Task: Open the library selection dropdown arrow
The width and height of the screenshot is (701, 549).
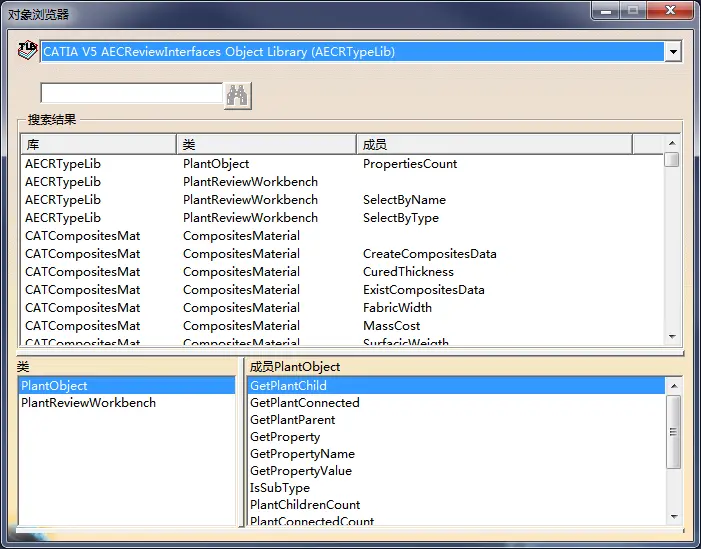Action: (673, 52)
